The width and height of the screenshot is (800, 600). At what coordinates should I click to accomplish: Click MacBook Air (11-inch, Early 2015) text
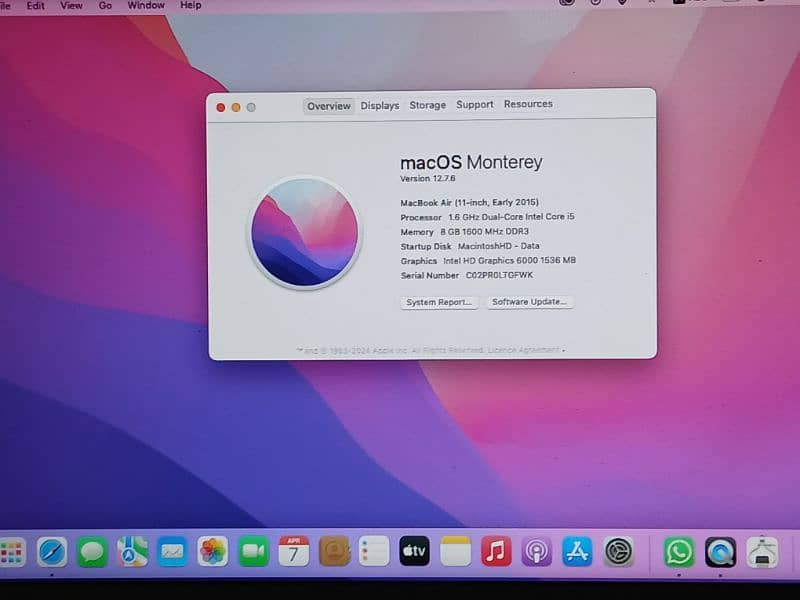tap(469, 203)
